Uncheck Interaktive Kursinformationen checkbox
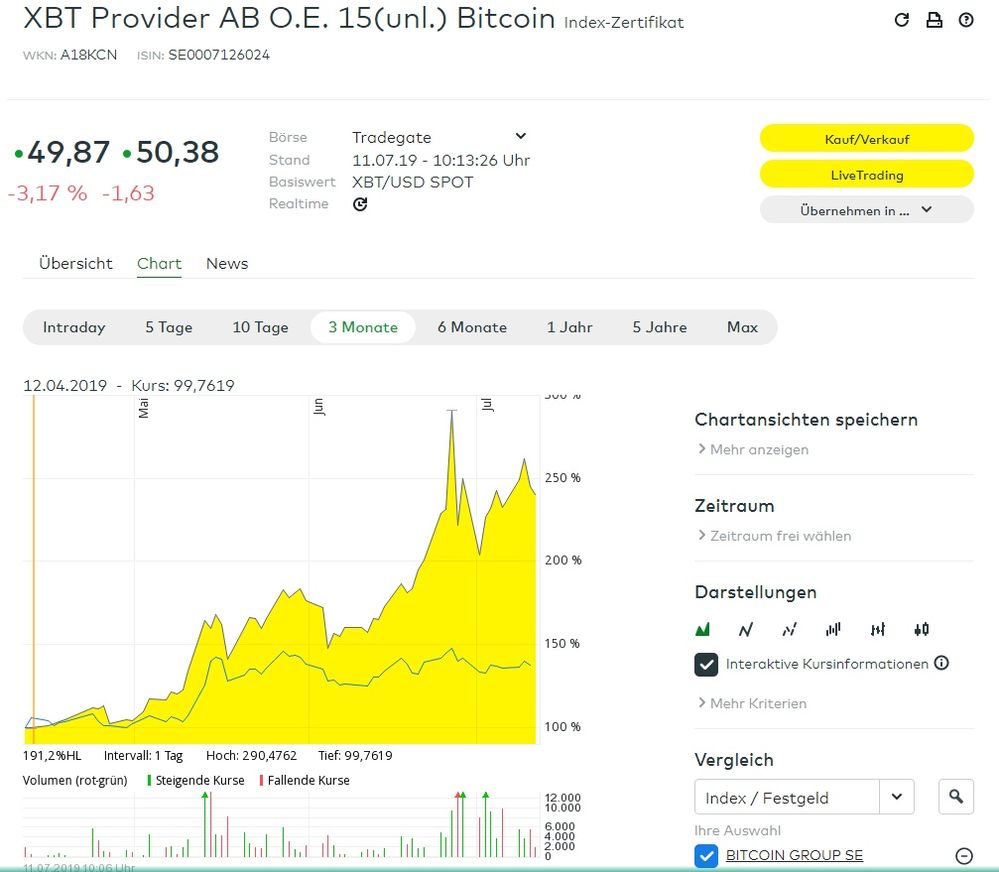Image resolution: width=999 pixels, height=872 pixels. 707,664
